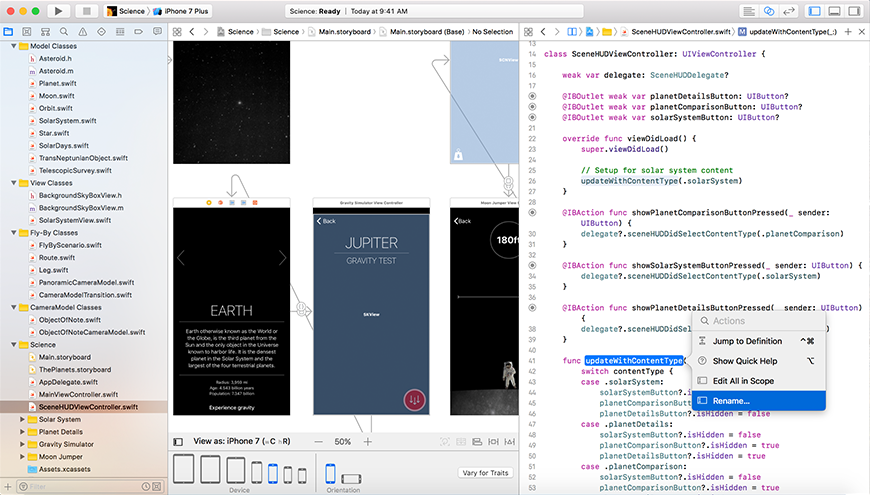Open MainViewController.swift in the navigator
This screenshot has height=495, width=870.
coord(80,394)
